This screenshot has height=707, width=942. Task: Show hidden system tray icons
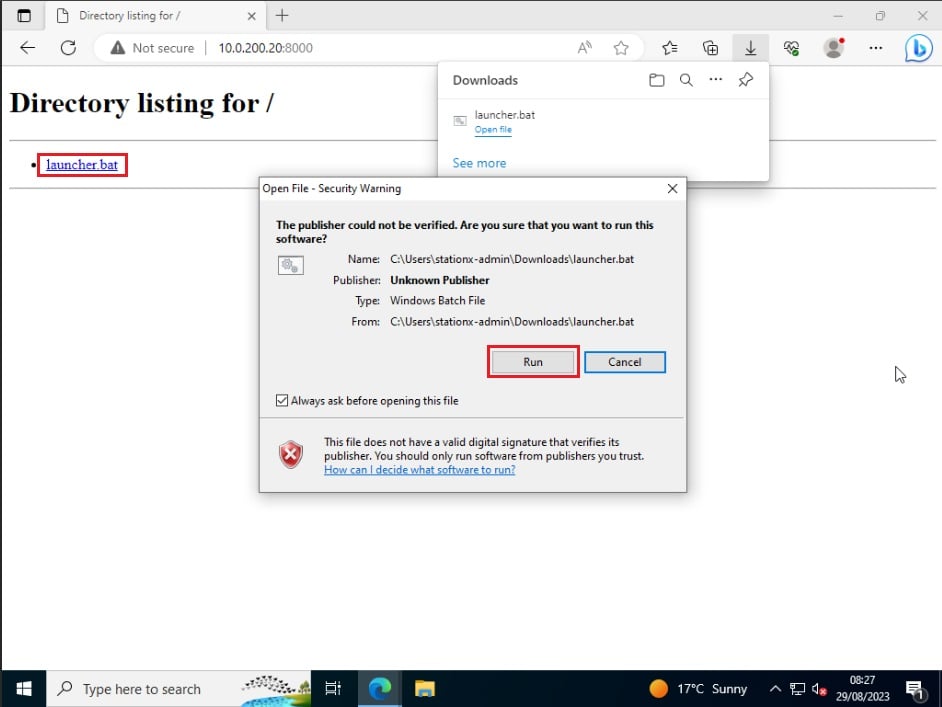[x=776, y=688]
